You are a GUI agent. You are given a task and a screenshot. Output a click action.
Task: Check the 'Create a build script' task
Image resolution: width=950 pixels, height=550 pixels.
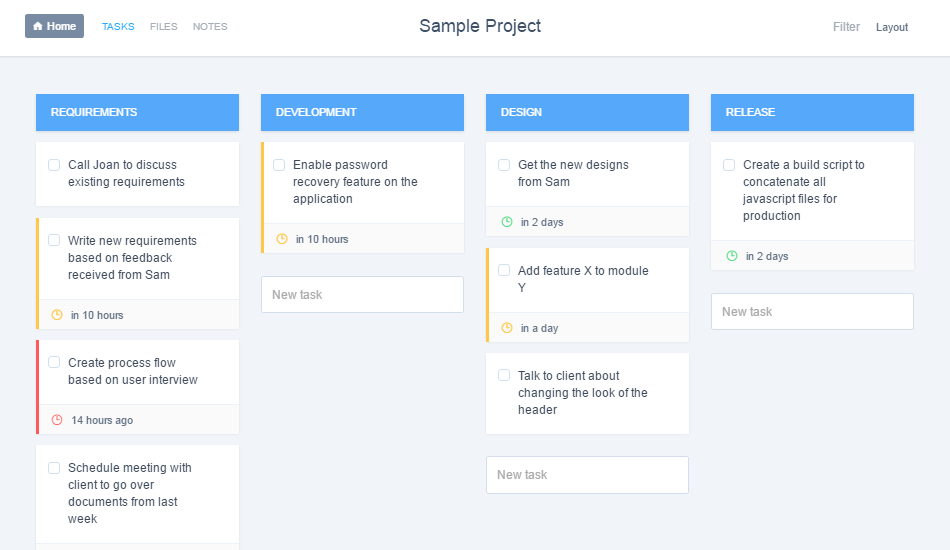729,165
